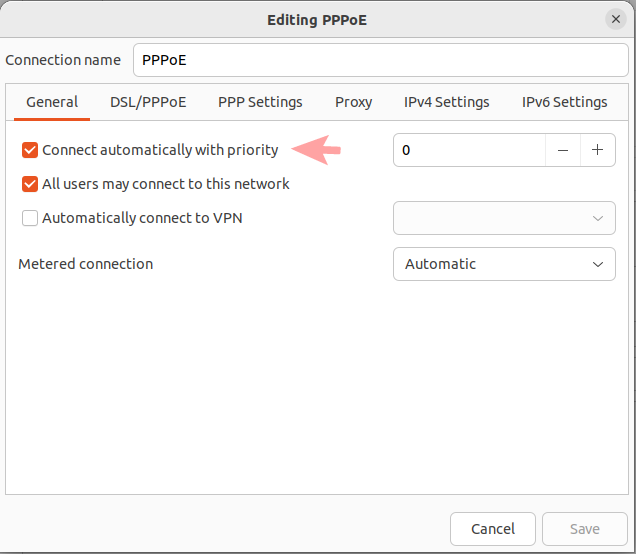636x554 pixels.
Task: Toggle All users may connect checkbox
Action: tap(30, 184)
